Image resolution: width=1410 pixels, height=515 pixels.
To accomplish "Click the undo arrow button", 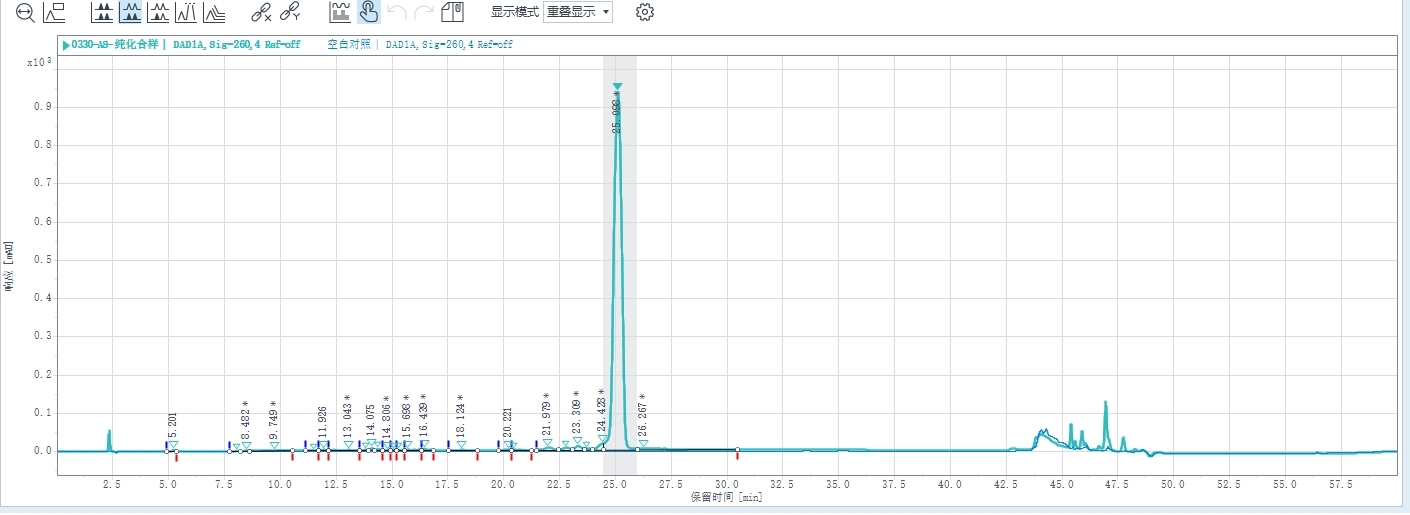I will (397, 13).
